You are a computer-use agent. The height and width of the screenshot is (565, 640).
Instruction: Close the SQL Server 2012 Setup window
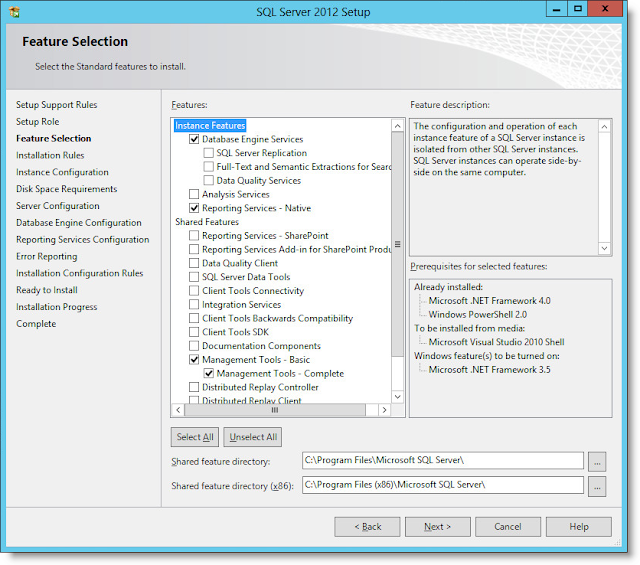pos(605,9)
